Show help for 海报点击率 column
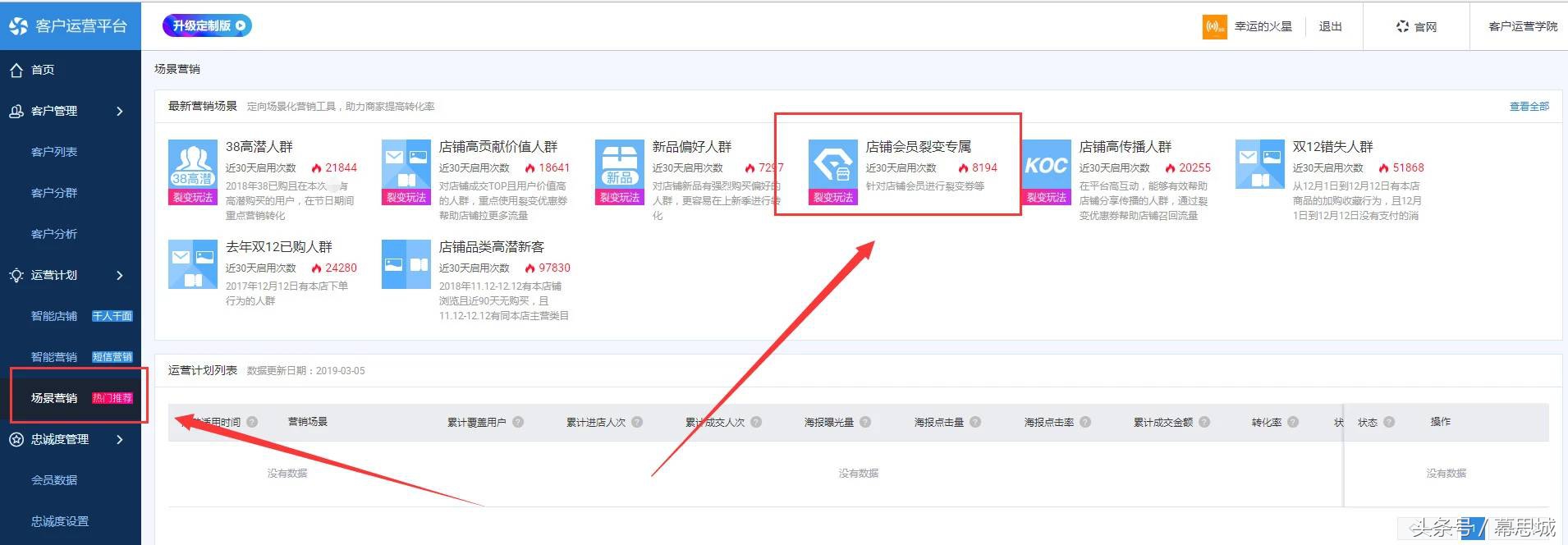The image size is (1568, 545). tap(1085, 422)
